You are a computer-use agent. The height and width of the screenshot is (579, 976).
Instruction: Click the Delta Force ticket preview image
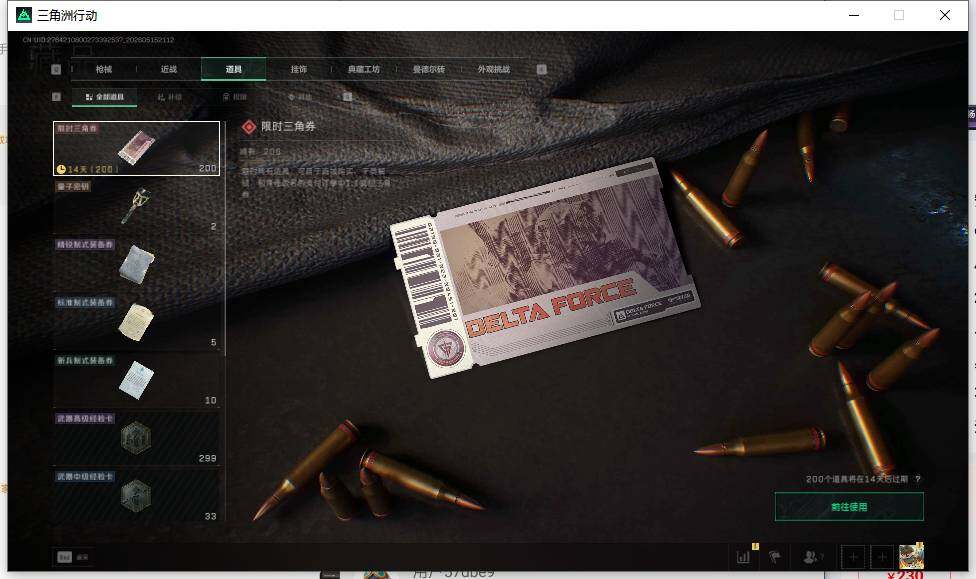[545, 268]
